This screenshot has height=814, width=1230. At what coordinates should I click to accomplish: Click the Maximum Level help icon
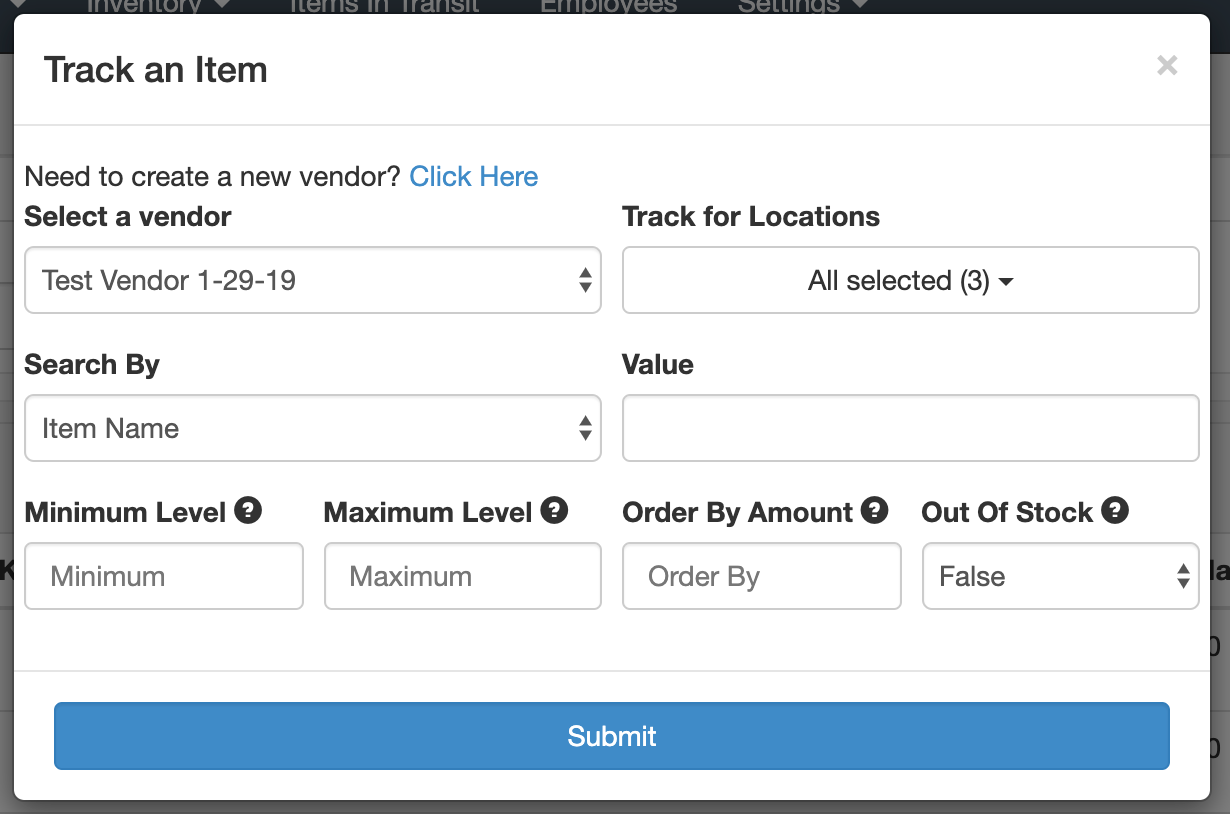tap(554, 511)
